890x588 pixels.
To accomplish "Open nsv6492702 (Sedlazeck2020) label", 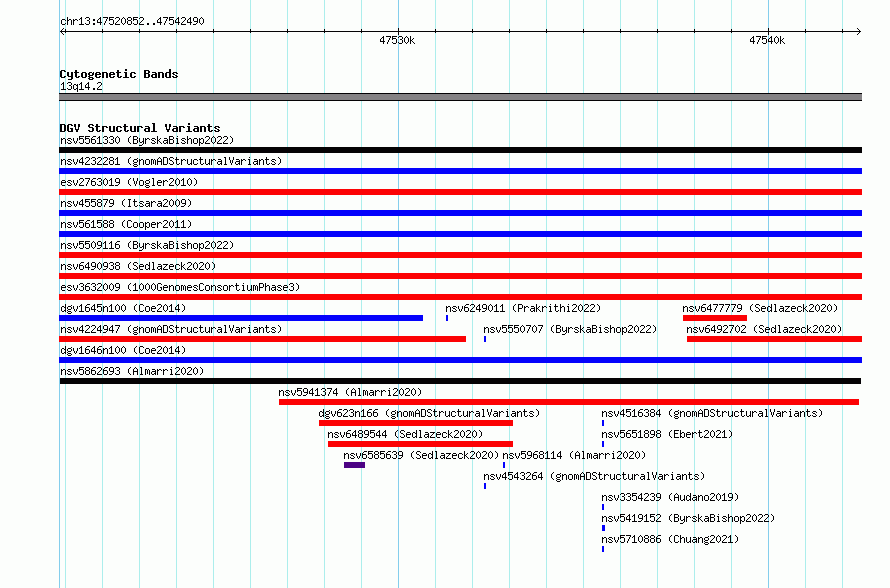I will click(764, 329).
